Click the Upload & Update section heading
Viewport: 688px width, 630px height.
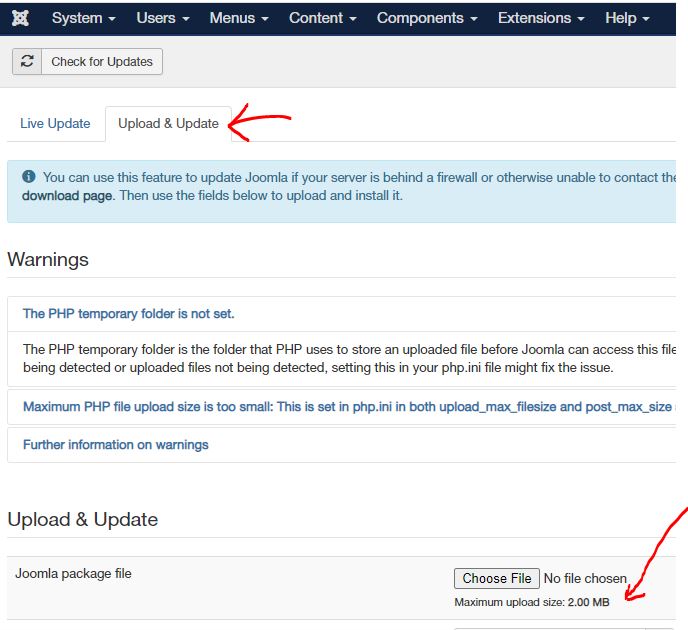click(x=83, y=519)
